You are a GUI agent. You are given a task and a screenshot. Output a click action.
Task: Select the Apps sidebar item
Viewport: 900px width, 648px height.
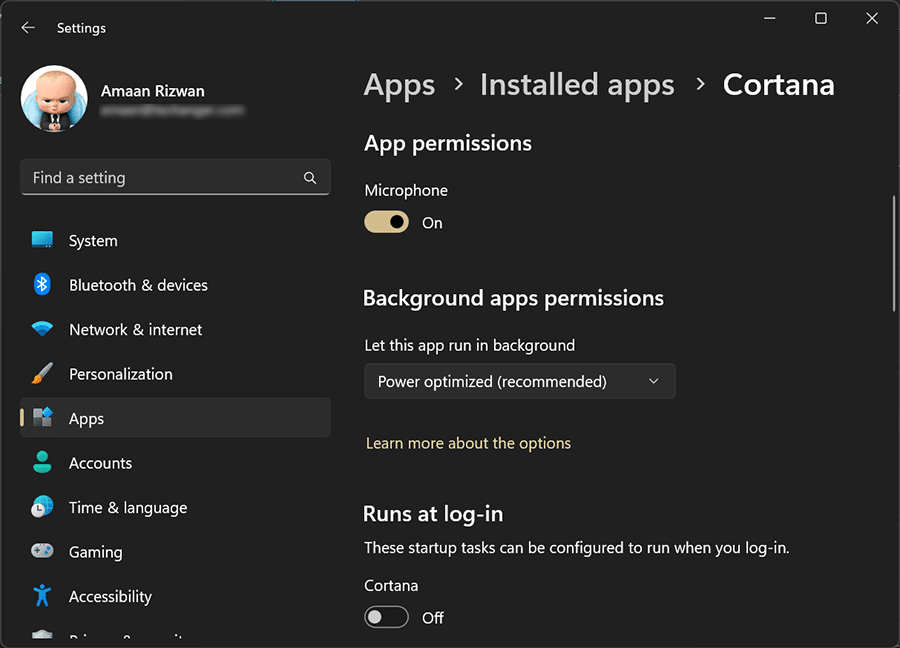pyautogui.click(x=175, y=418)
